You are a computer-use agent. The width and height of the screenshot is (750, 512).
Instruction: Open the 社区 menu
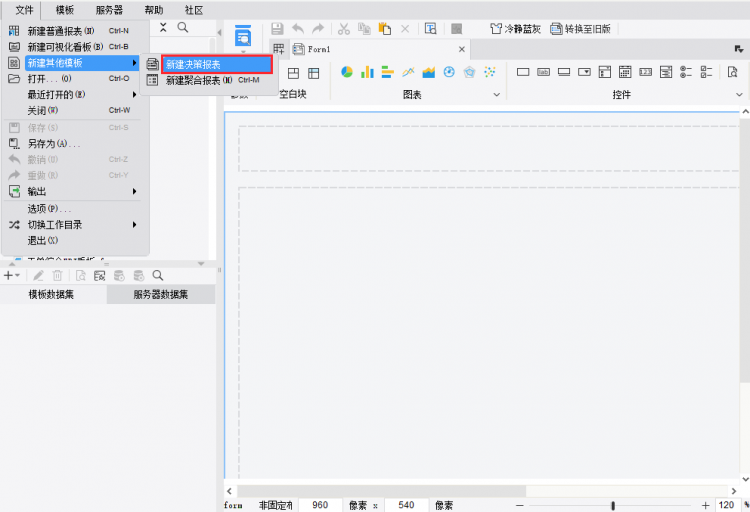point(194,10)
